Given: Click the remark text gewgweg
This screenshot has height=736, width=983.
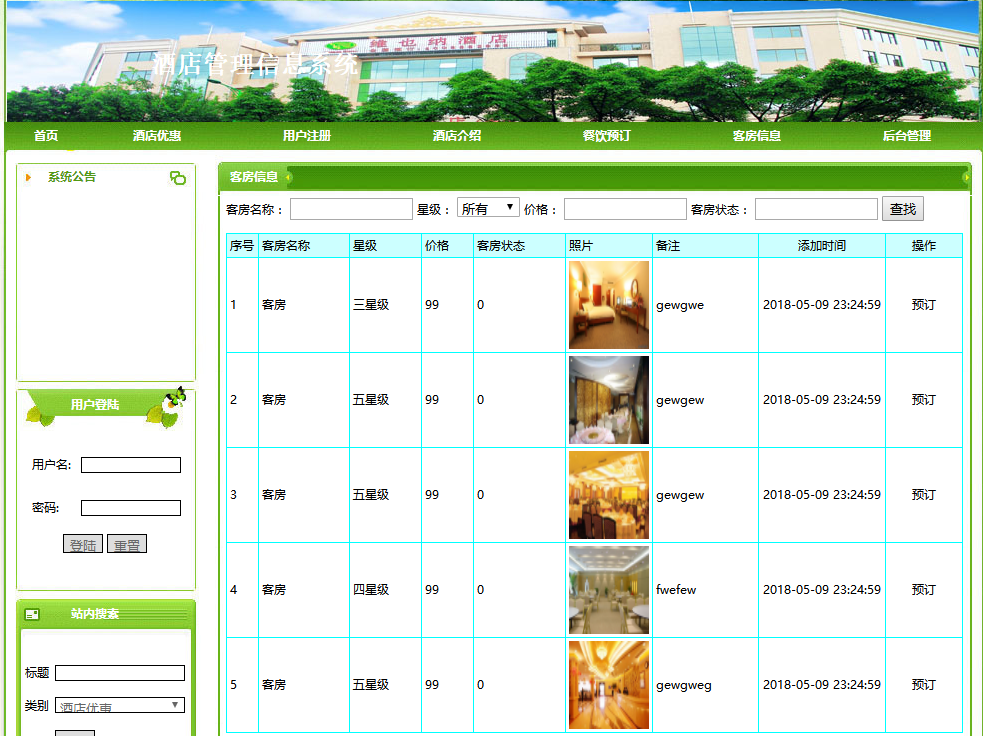Looking at the screenshot, I should [683, 685].
